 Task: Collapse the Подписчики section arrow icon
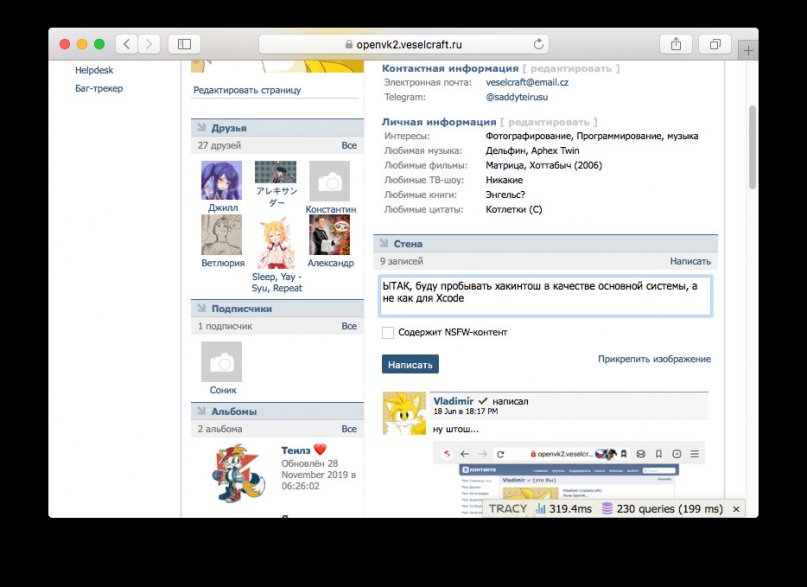pos(201,308)
